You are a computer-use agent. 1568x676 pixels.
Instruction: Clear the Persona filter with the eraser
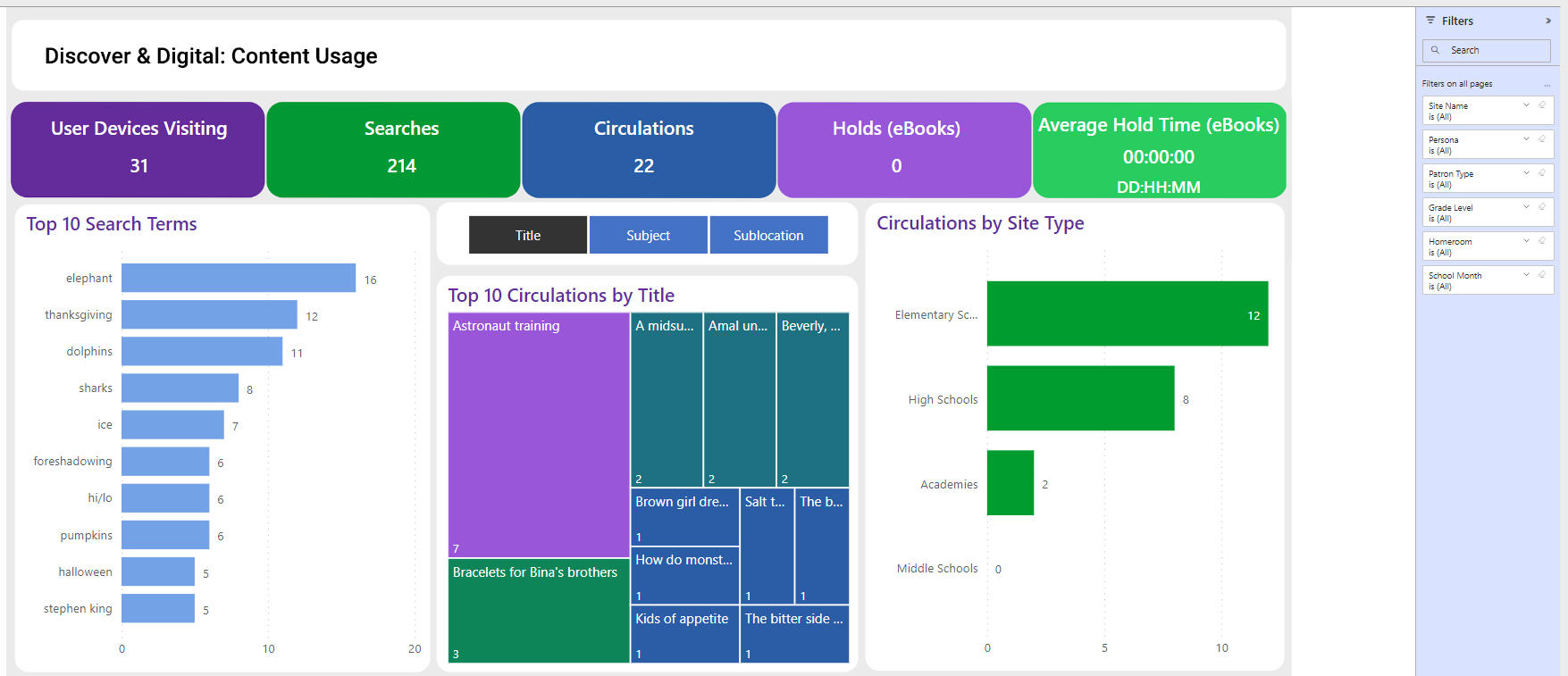click(1541, 139)
